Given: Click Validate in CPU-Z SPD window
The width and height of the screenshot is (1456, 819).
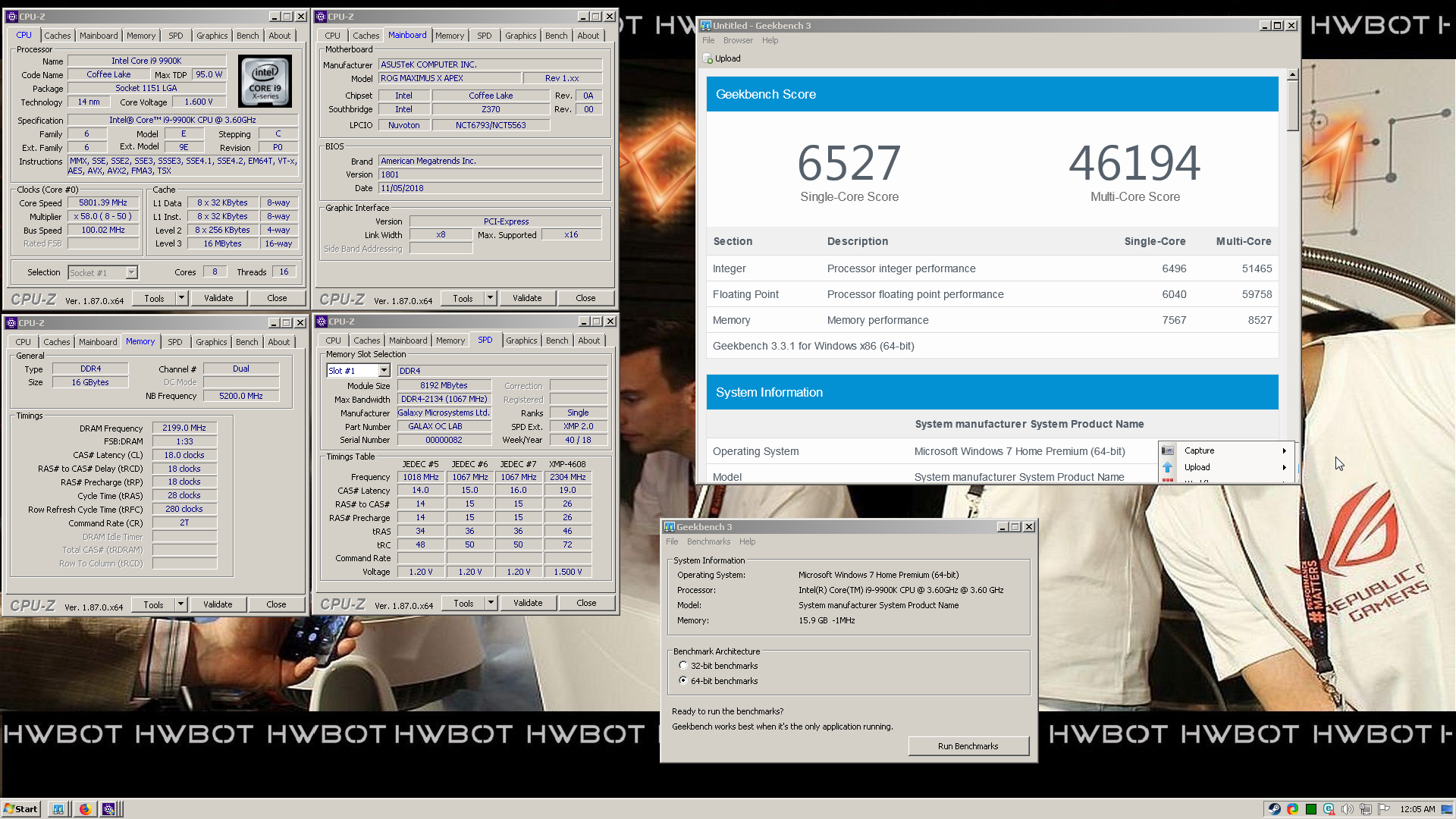Looking at the screenshot, I should [x=528, y=603].
